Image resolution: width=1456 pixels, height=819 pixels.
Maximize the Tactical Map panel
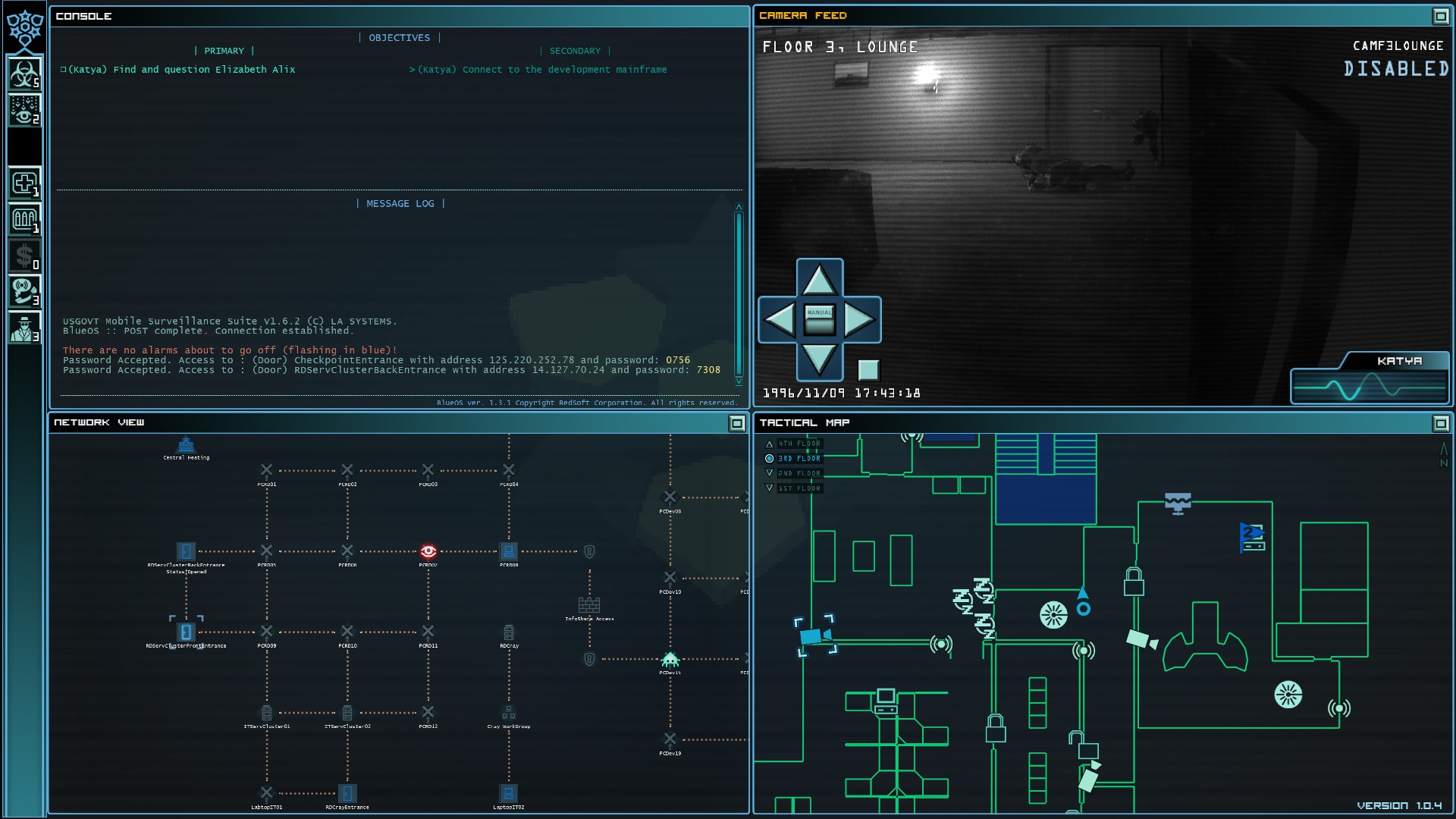coord(1441,423)
